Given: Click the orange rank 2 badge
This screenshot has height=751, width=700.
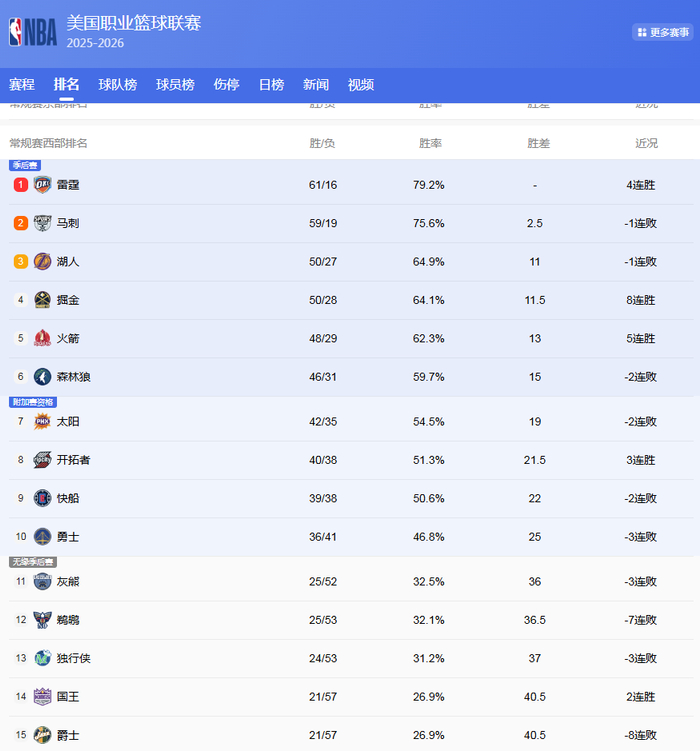Looking at the screenshot, I should point(21,223).
